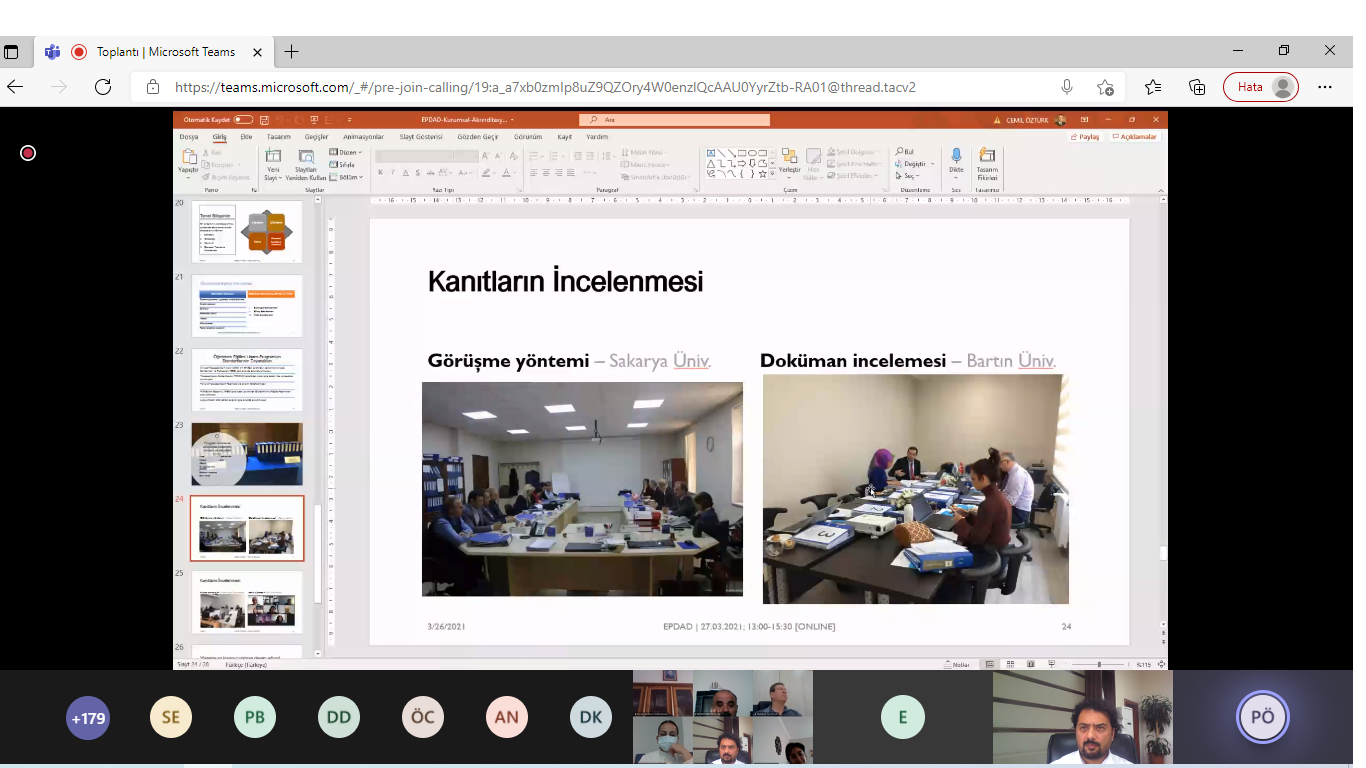This screenshot has width=1366, height=768.
Task: Click the PowerPoint zoom slider
Action: click(x=1099, y=664)
